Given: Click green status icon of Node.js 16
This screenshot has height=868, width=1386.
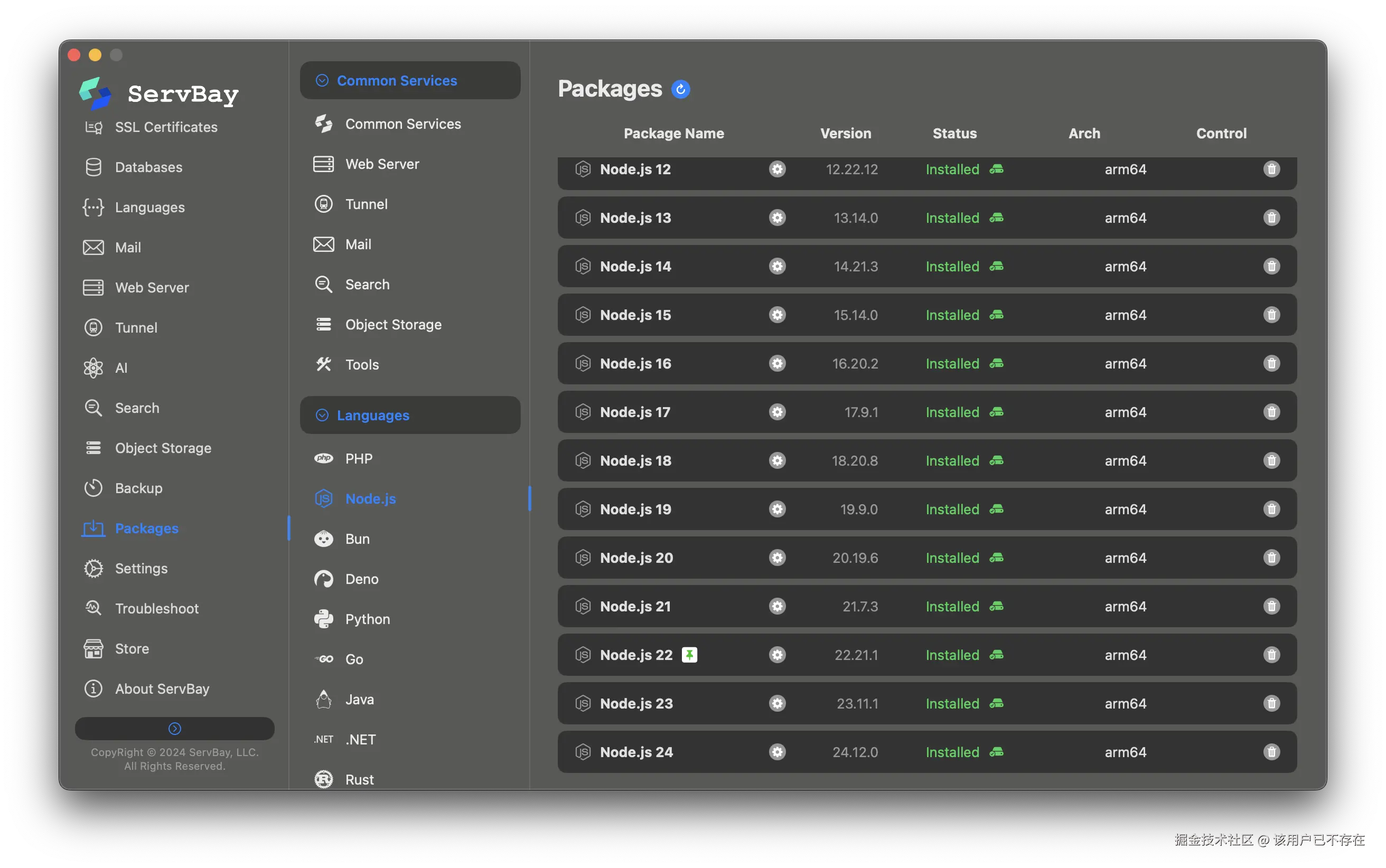Looking at the screenshot, I should [996, 363].
